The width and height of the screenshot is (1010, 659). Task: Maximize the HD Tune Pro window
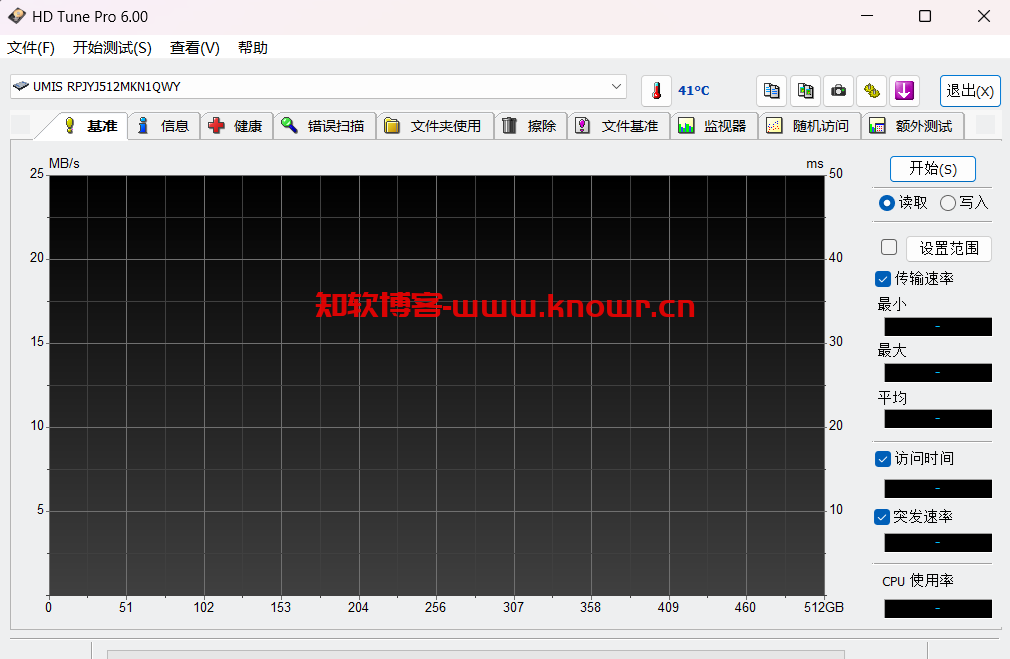pyautogui.click(x=925, y=16)
